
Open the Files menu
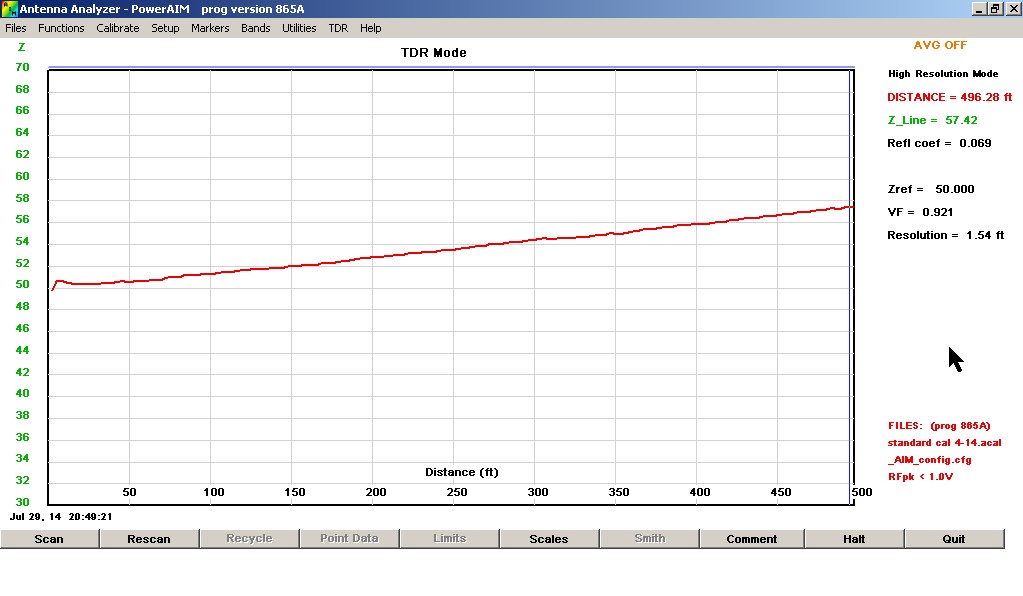[x=16, y=28]
